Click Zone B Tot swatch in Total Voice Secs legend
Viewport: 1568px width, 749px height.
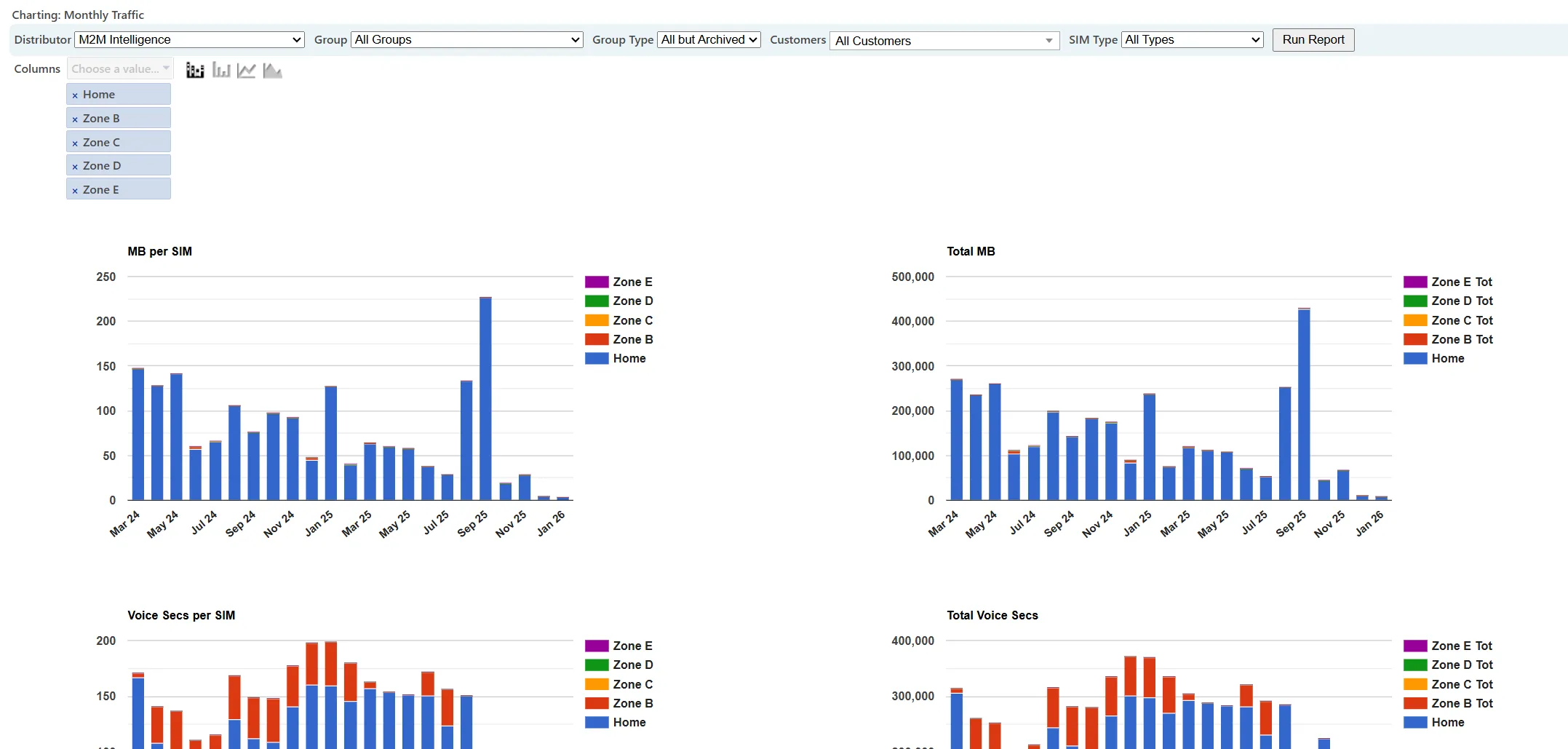pyautogui.click(x=1415, y=703)
